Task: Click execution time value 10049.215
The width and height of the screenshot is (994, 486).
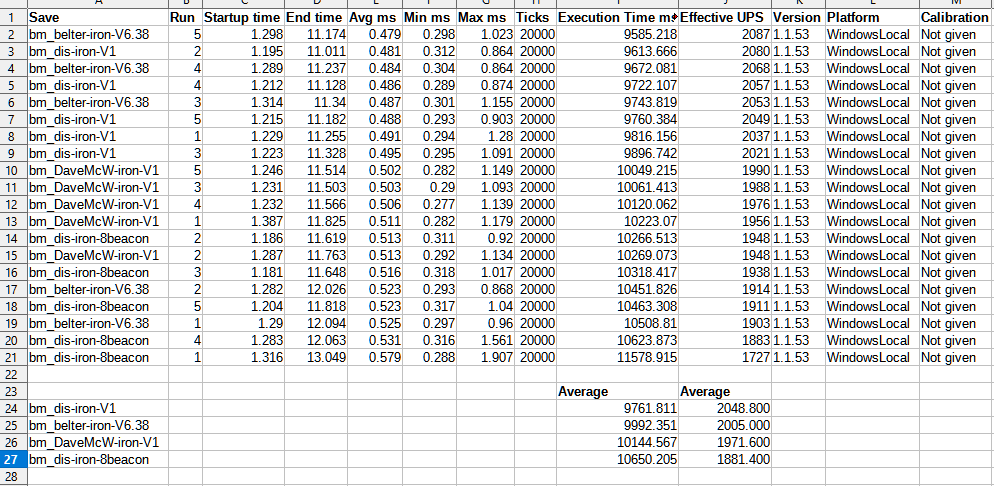Action: (617, 170)
